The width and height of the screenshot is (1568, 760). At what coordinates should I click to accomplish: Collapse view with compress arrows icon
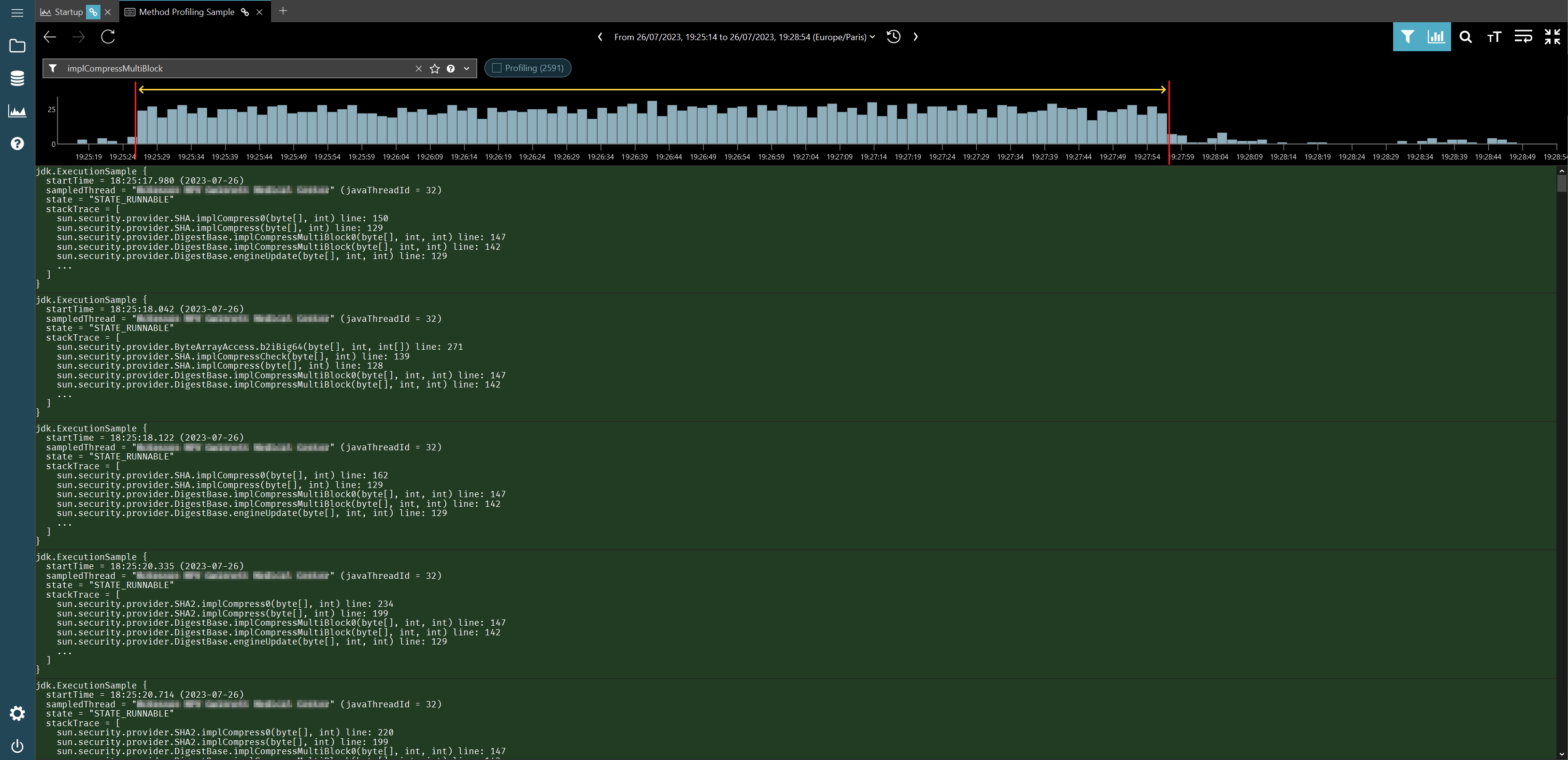point(1552,37)
